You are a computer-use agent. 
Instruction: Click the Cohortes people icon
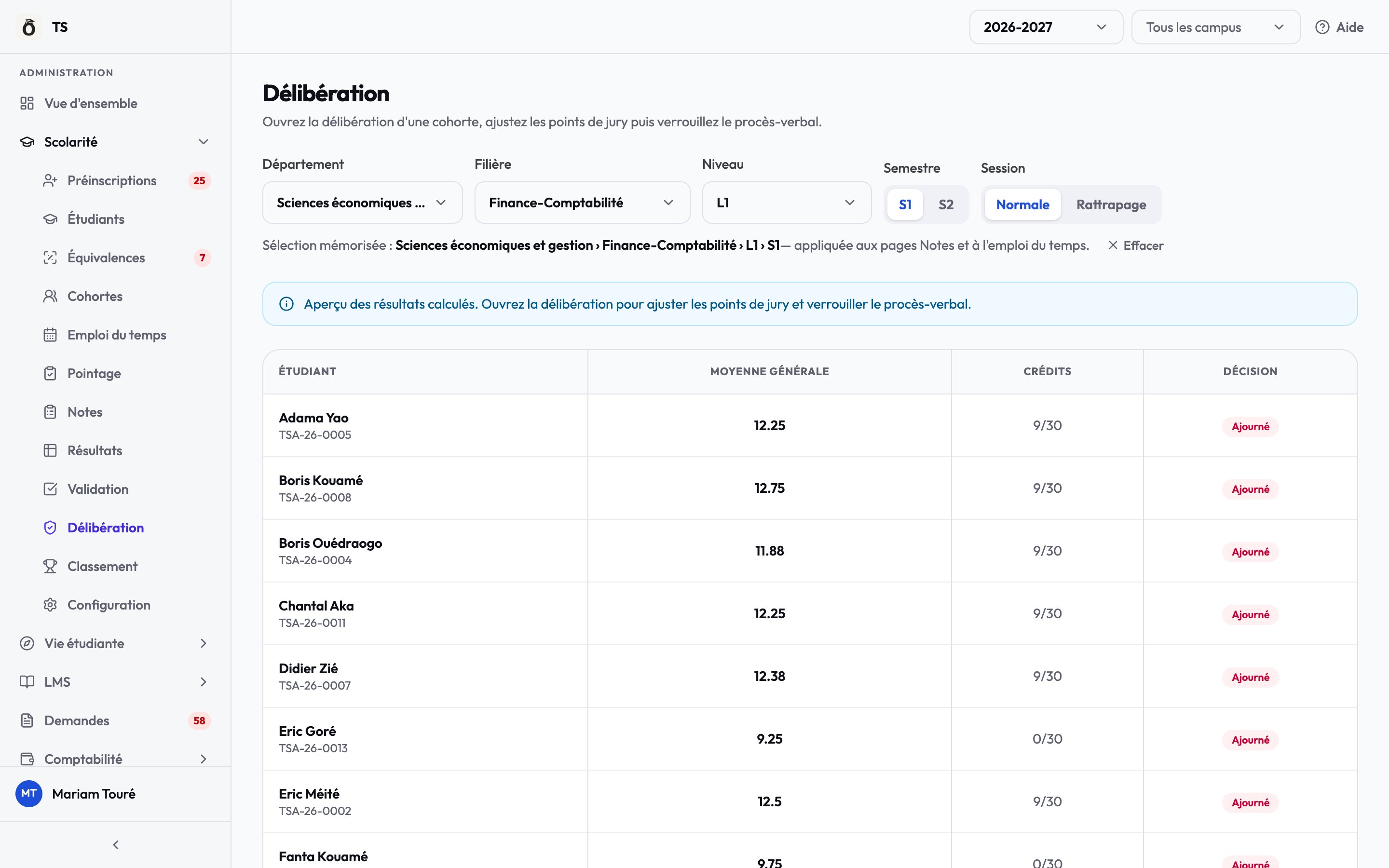pos(50,296)
